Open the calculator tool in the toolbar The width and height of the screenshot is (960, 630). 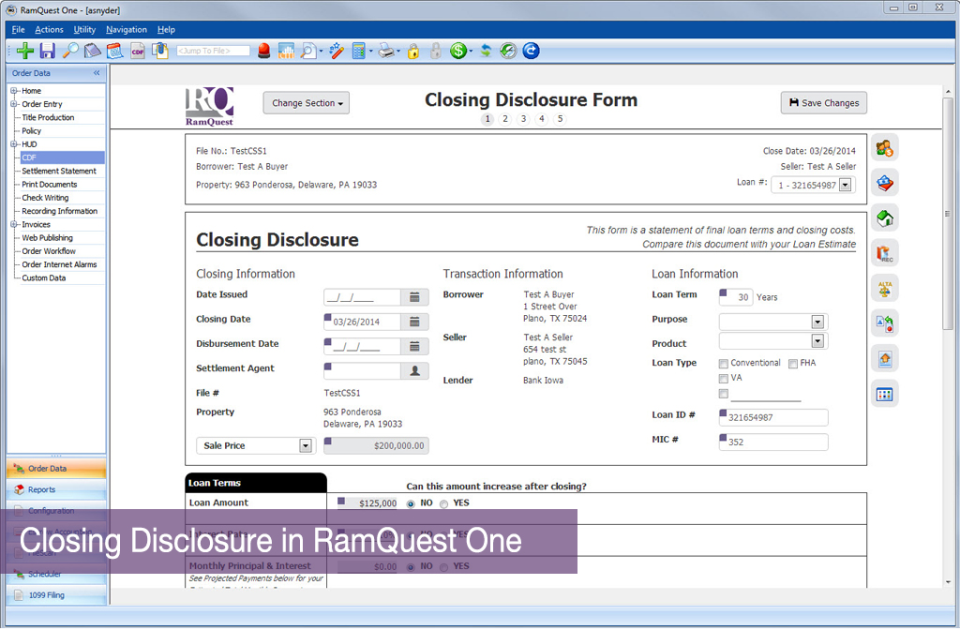pos(360,51)
